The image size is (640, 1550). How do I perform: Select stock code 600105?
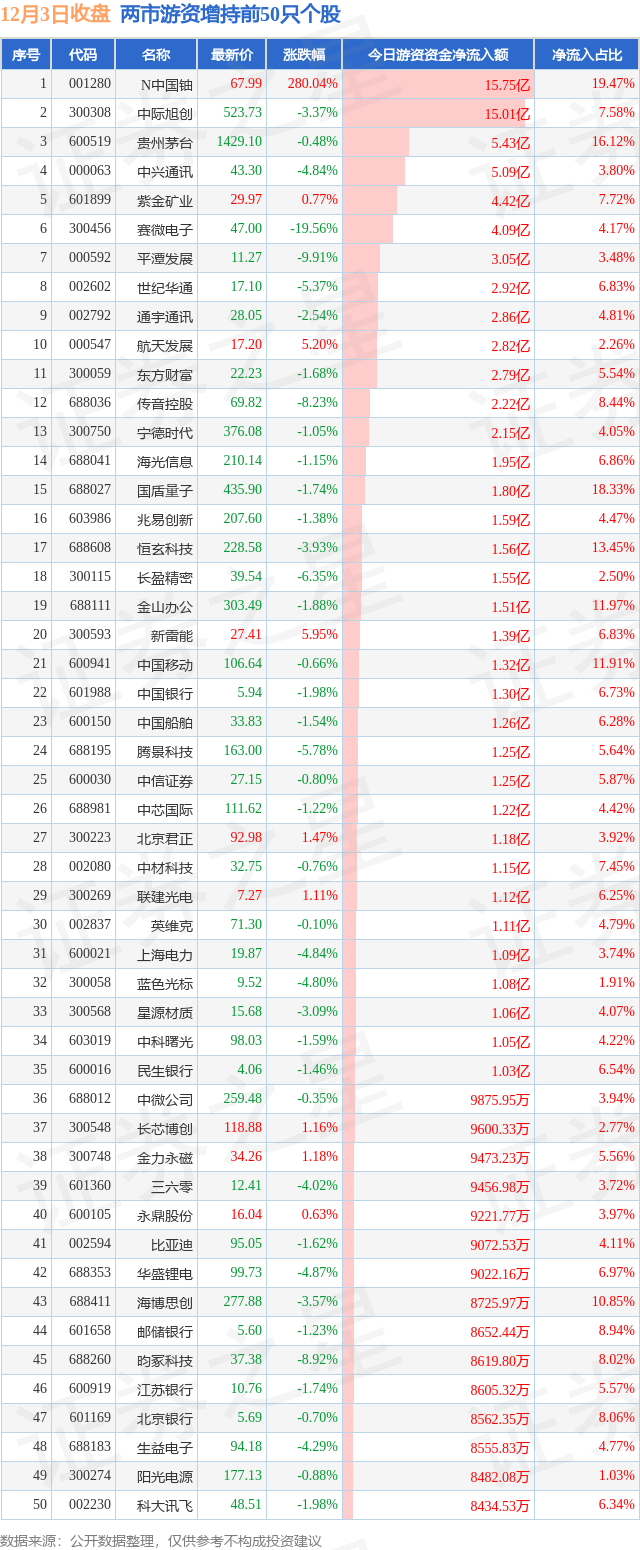point(90,1215)
